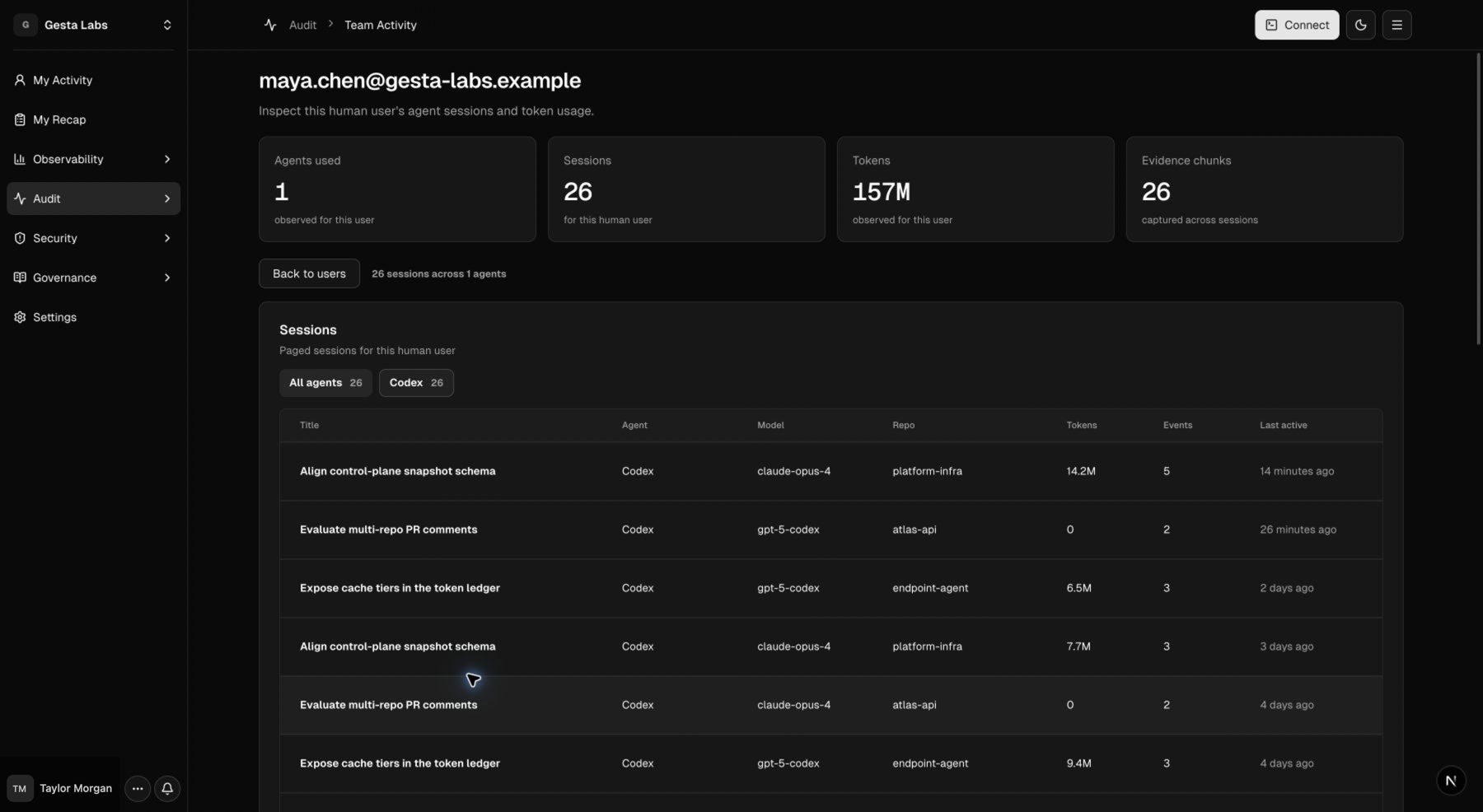
Task: Click the Back to users button
Action: pyautogui.click(x=309, y=273)
